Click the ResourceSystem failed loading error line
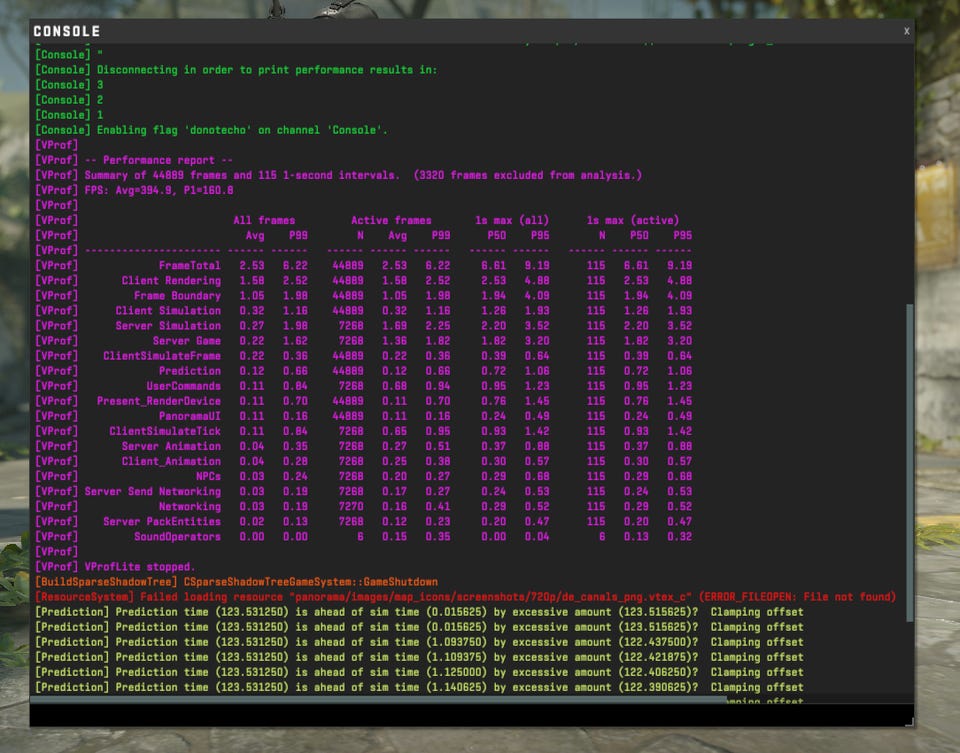This screenshot has height=753, width=960. 465,597
